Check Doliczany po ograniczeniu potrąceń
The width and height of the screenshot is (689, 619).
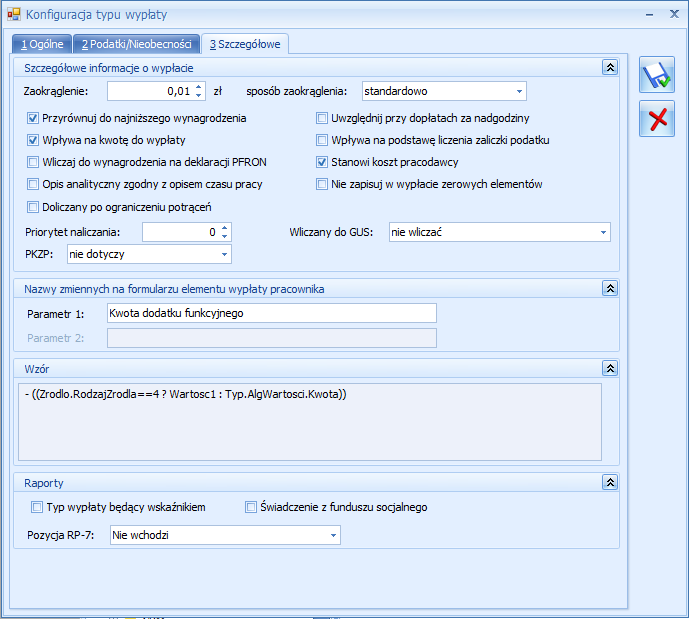33,207
